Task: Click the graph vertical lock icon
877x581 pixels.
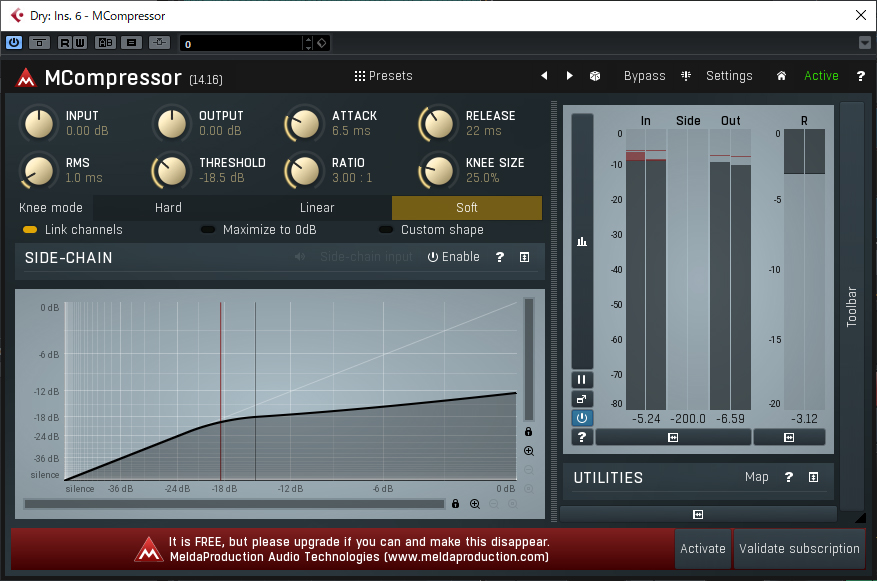Action: [528, 432]
